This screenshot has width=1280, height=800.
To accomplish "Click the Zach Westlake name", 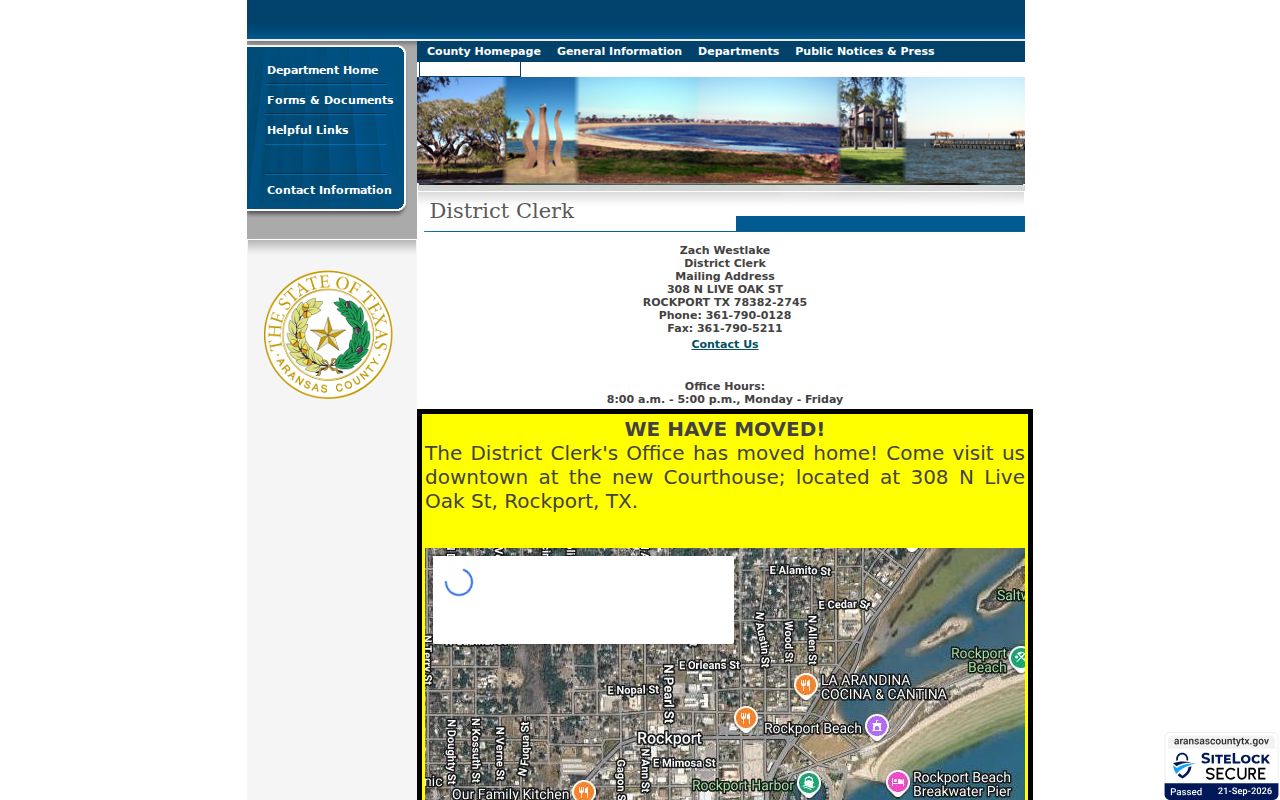I will click(x=725, y=250).
